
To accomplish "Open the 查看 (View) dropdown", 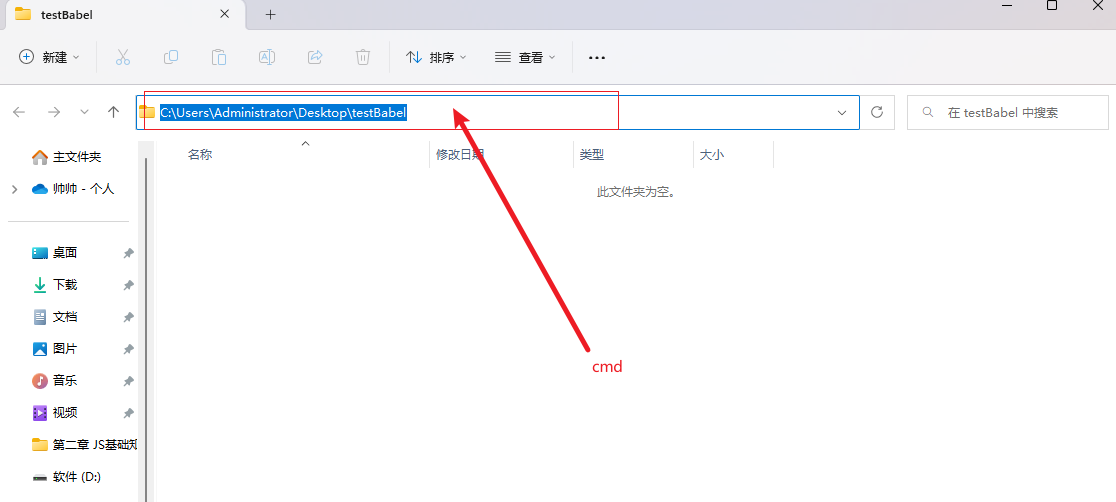I will (x=525, y=58).
